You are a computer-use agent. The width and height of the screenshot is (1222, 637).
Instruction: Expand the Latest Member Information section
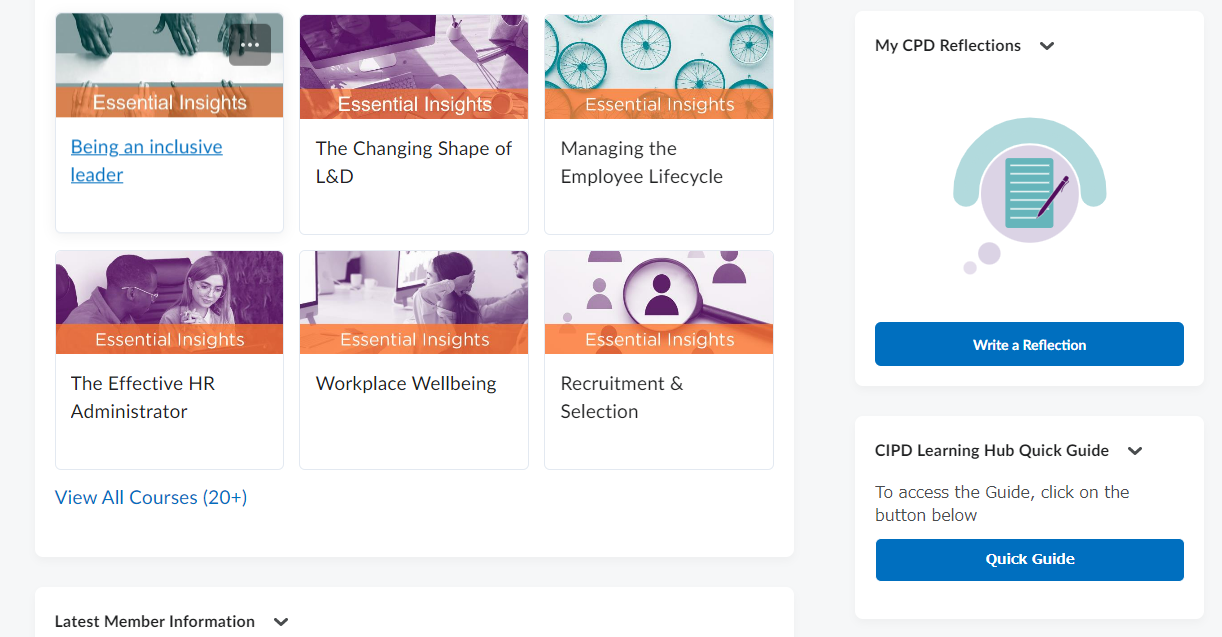pos(281,622)
